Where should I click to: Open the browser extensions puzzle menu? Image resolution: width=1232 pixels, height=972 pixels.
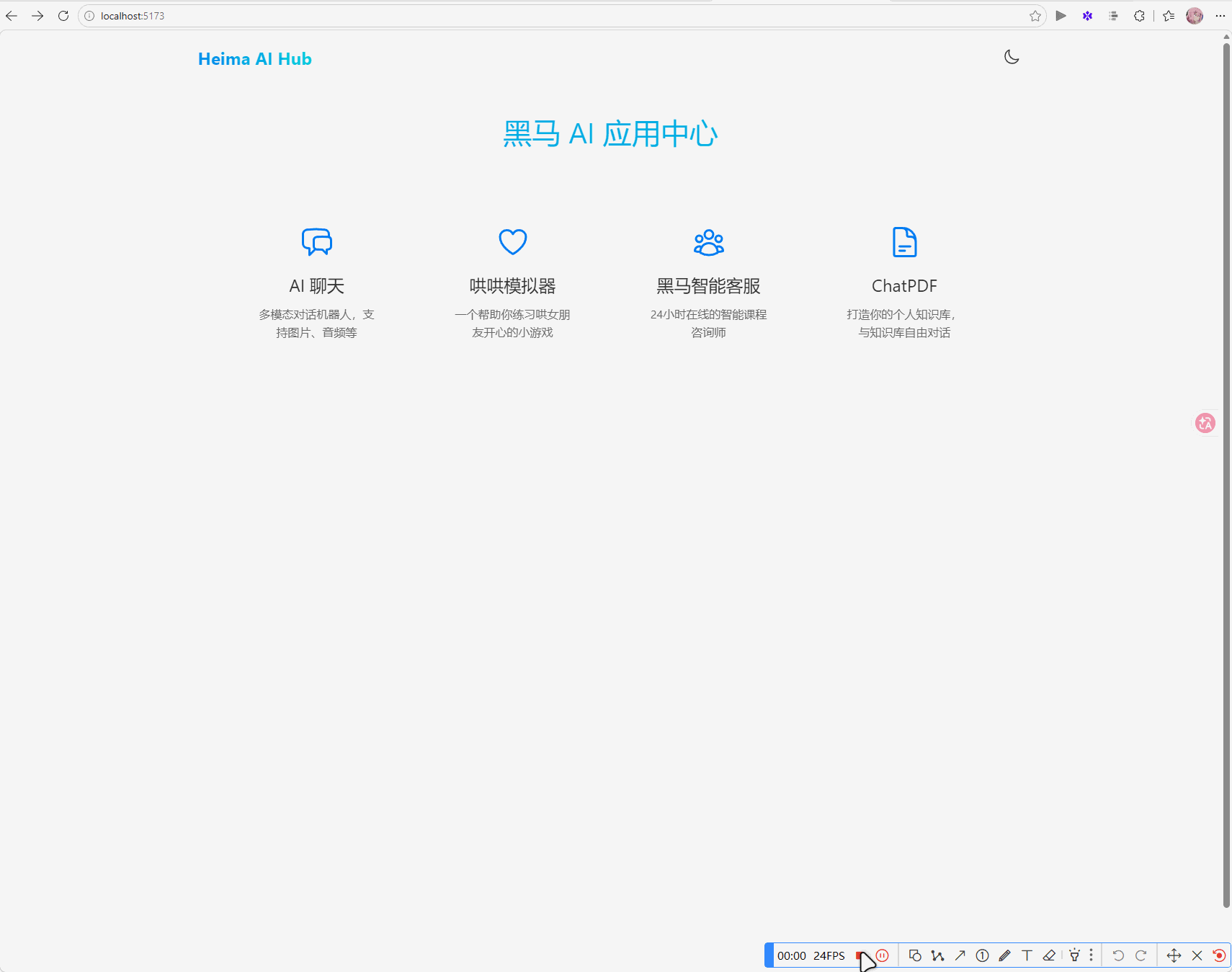(1139, 16)
